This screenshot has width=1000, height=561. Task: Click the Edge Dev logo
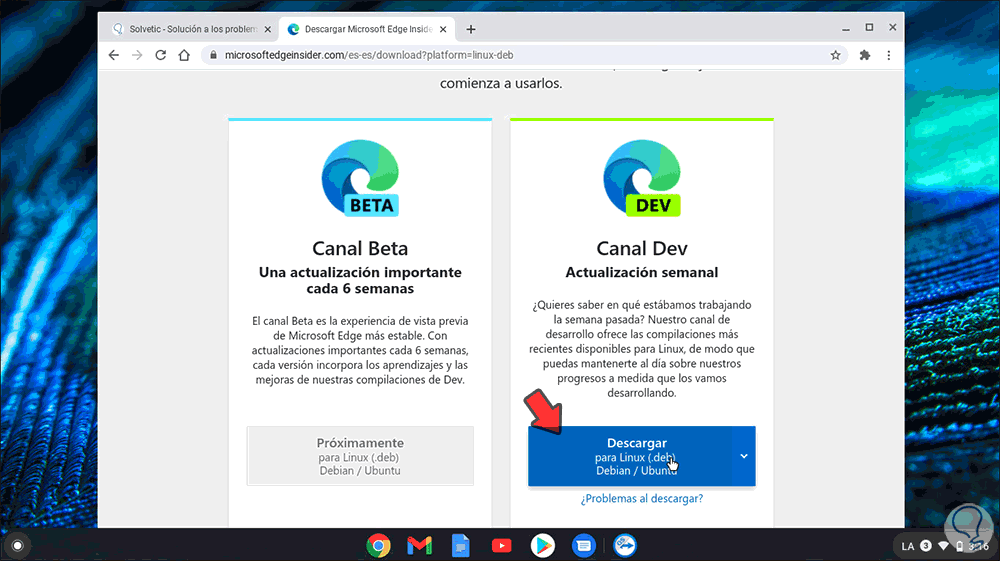pos(642,178)
